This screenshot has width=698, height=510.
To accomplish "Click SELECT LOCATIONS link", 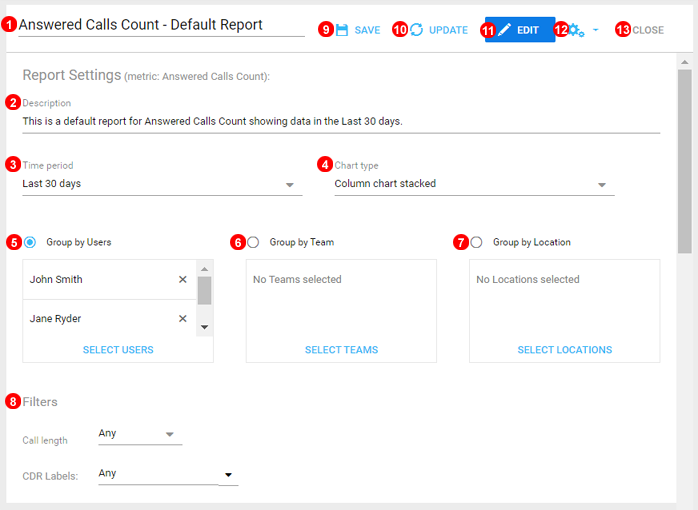I will click(x=564, y=350).
